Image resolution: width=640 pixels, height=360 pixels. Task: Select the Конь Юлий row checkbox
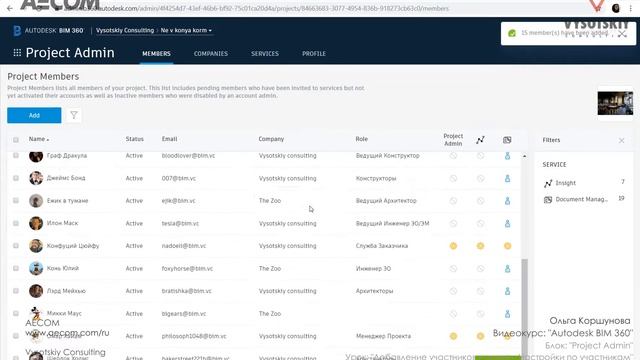click(x=16, y=269)
